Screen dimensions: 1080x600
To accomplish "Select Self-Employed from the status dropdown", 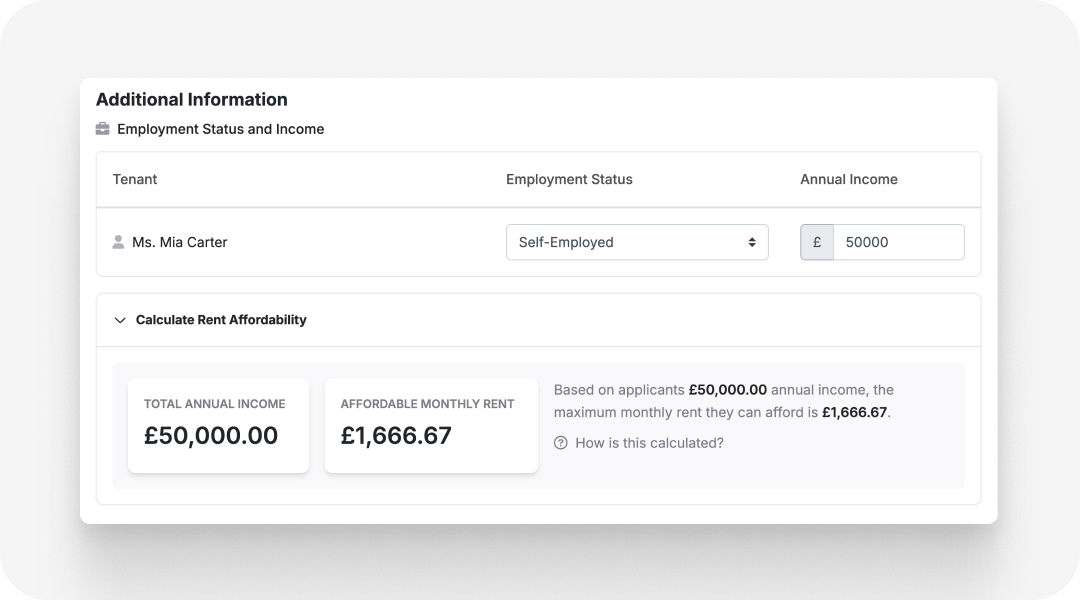I will (637, 242).
